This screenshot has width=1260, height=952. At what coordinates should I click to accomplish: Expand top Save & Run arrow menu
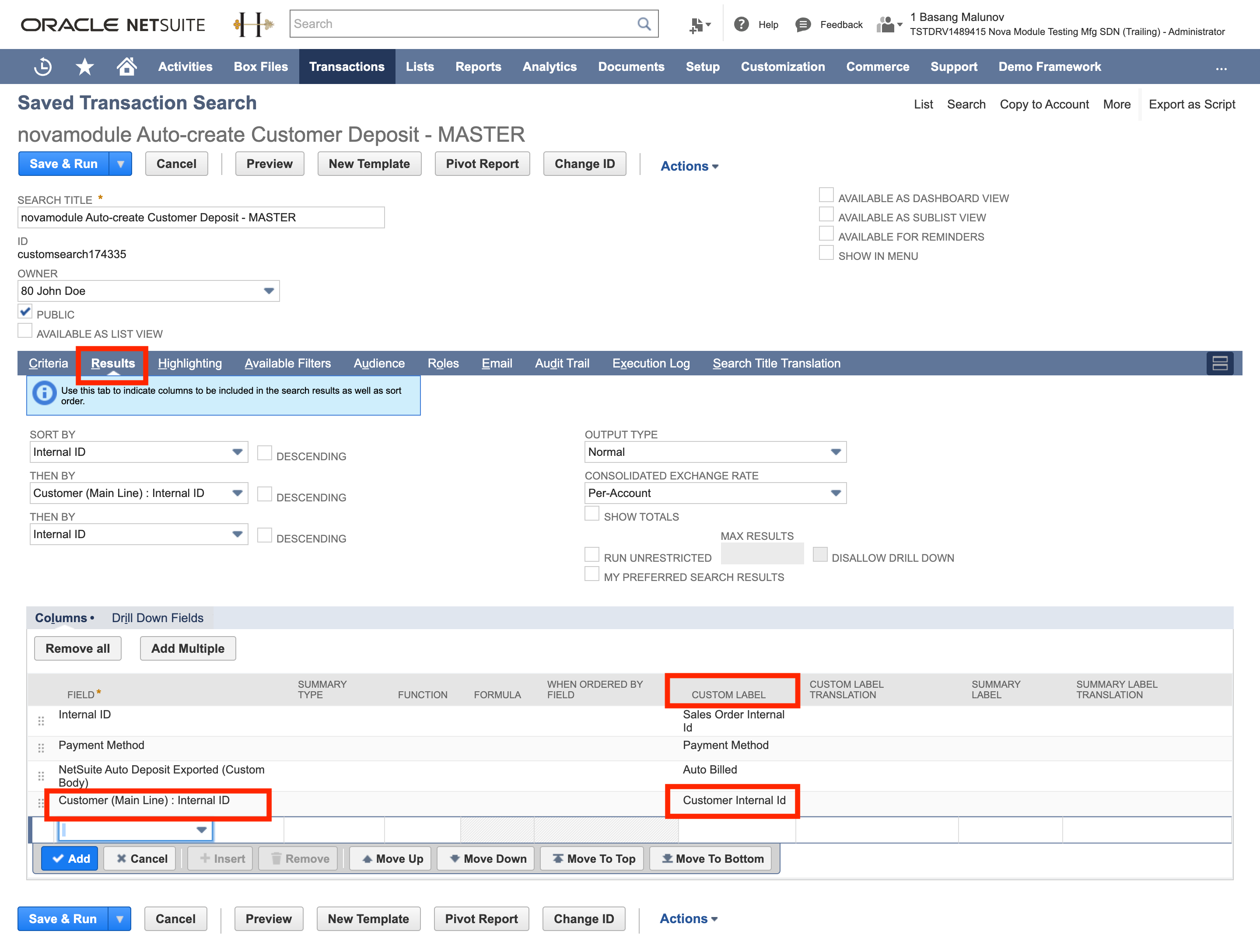click(x=121, y=164)
